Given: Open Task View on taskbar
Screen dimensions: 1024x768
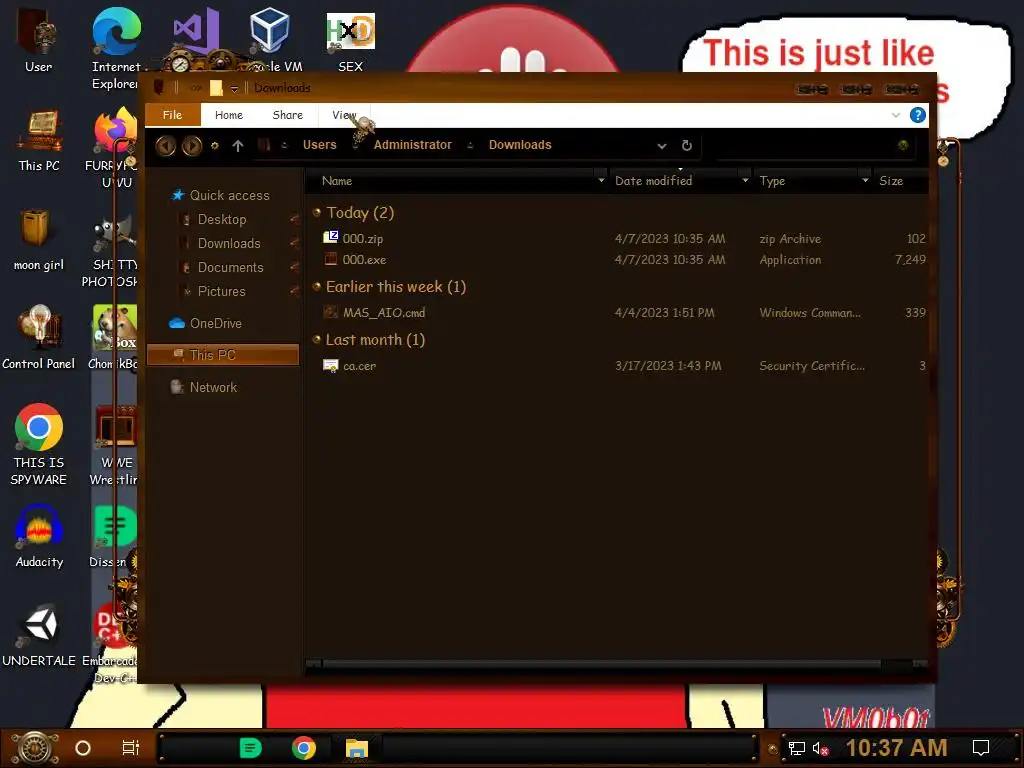Looking at the screenshot, I should pyautogui.click(x=131, y=748).
